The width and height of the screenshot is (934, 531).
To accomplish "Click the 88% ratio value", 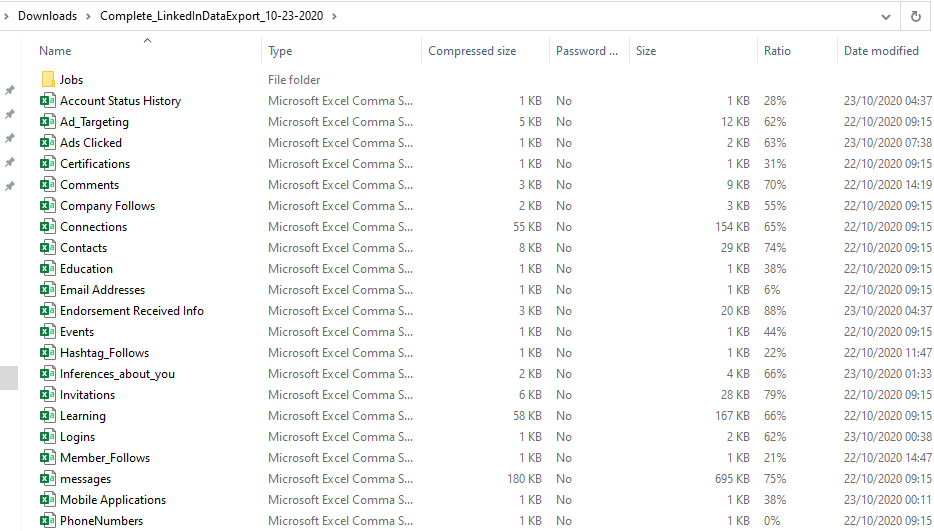I will (775, 310).
